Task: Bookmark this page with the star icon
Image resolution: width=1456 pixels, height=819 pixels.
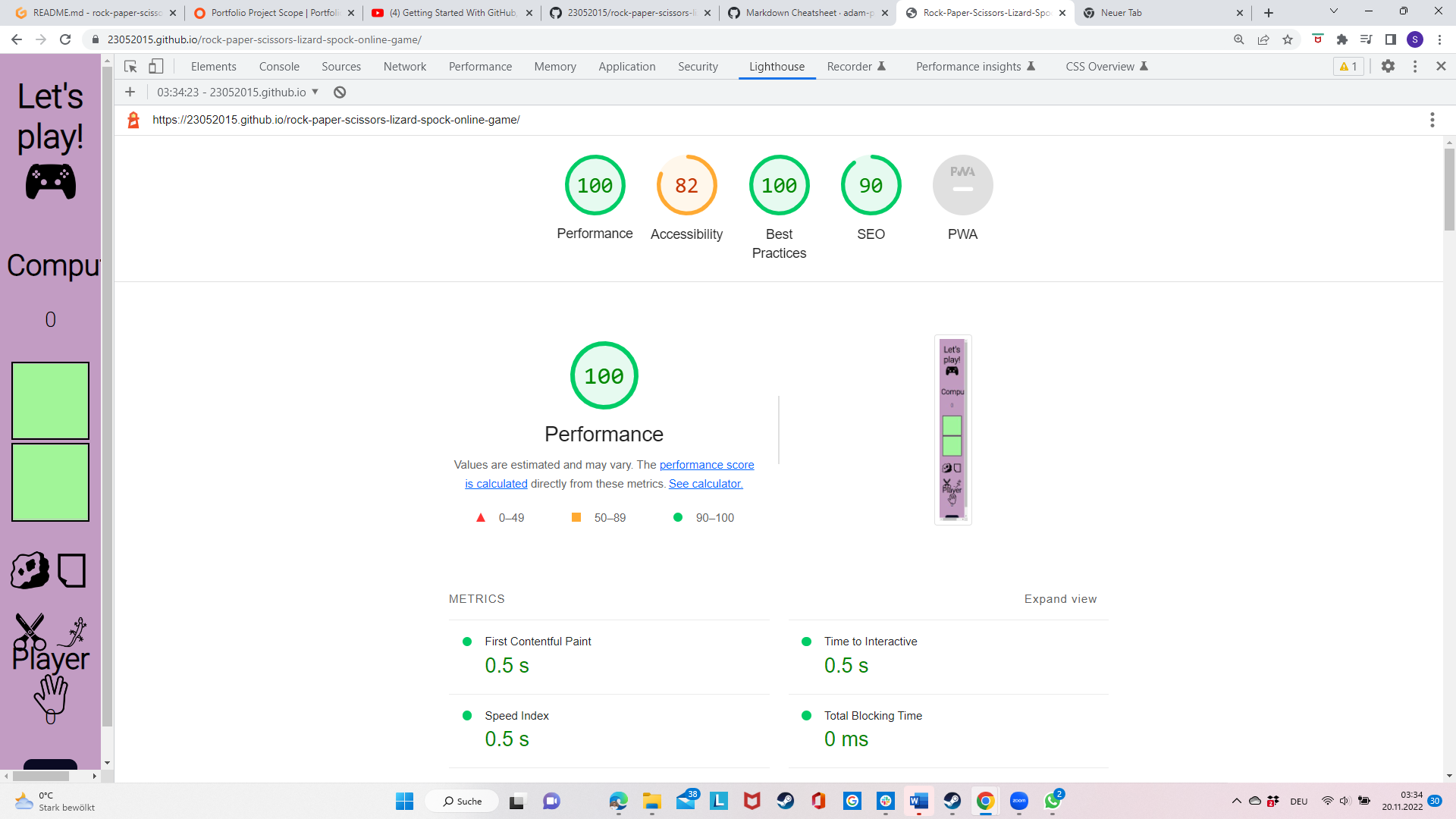Action: pyautogui.click(x=1288, y=39)
